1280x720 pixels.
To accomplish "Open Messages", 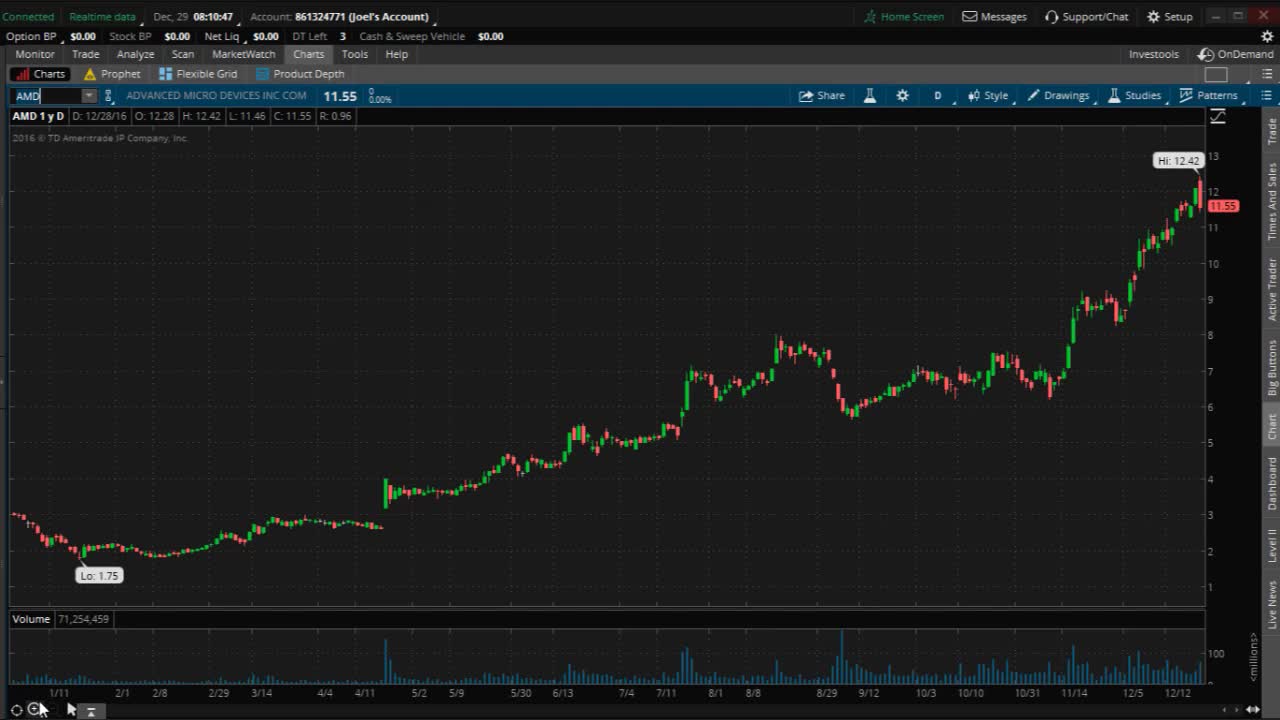I will pyautogui.click(x=994, y=16).
